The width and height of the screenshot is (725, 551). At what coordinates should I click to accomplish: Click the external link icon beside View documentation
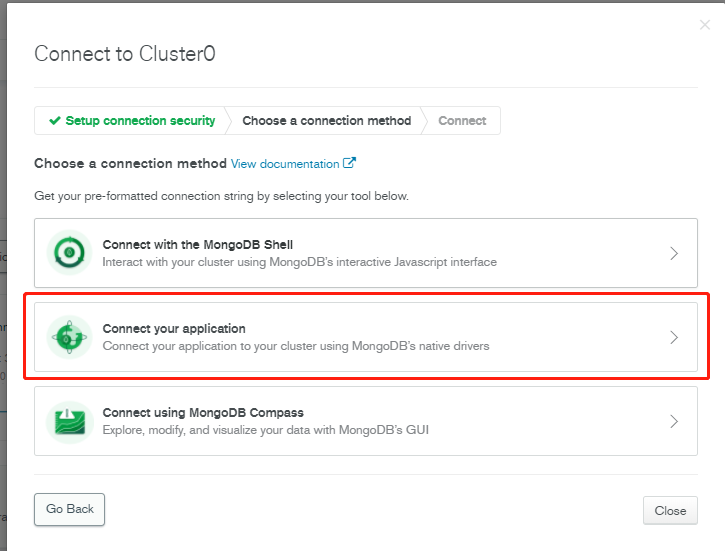pyautogui.click(x=349, y=163)
